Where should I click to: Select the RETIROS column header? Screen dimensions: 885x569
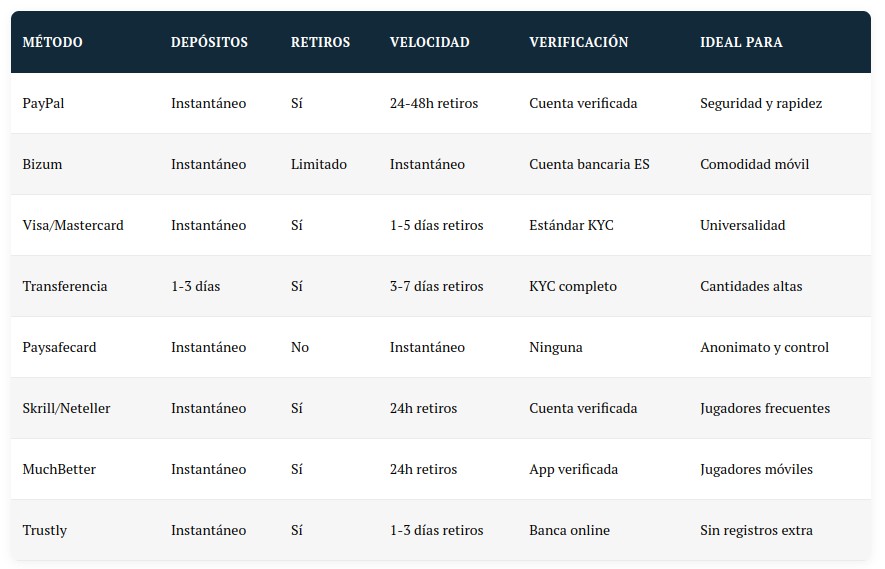click(320, 42)
